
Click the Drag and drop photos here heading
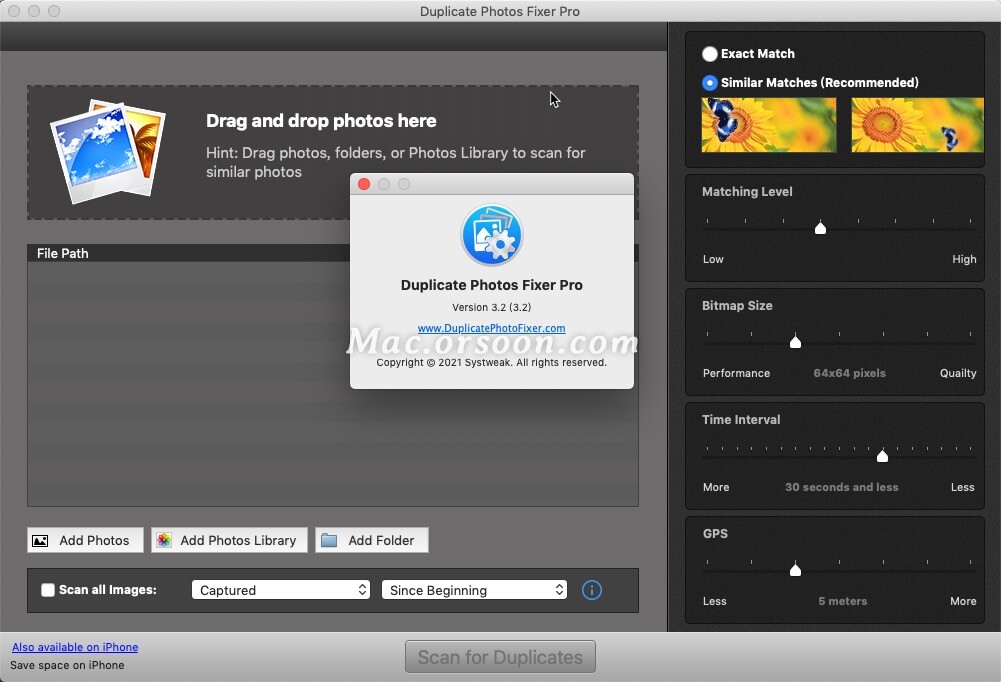pyautogui.click(x=321, y=121)
